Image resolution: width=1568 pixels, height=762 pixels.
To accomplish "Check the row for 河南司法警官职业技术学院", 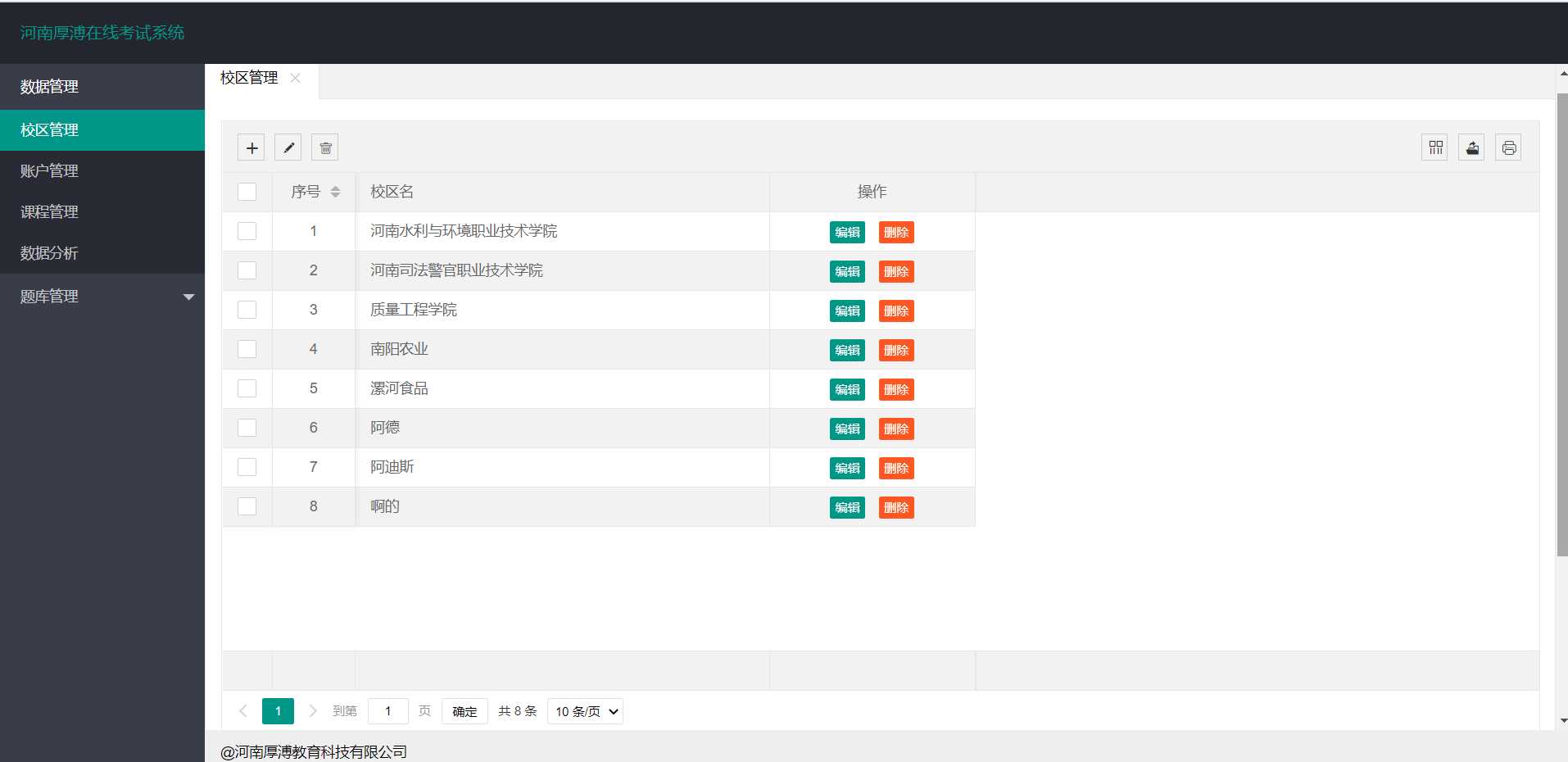I will point(247,270).
